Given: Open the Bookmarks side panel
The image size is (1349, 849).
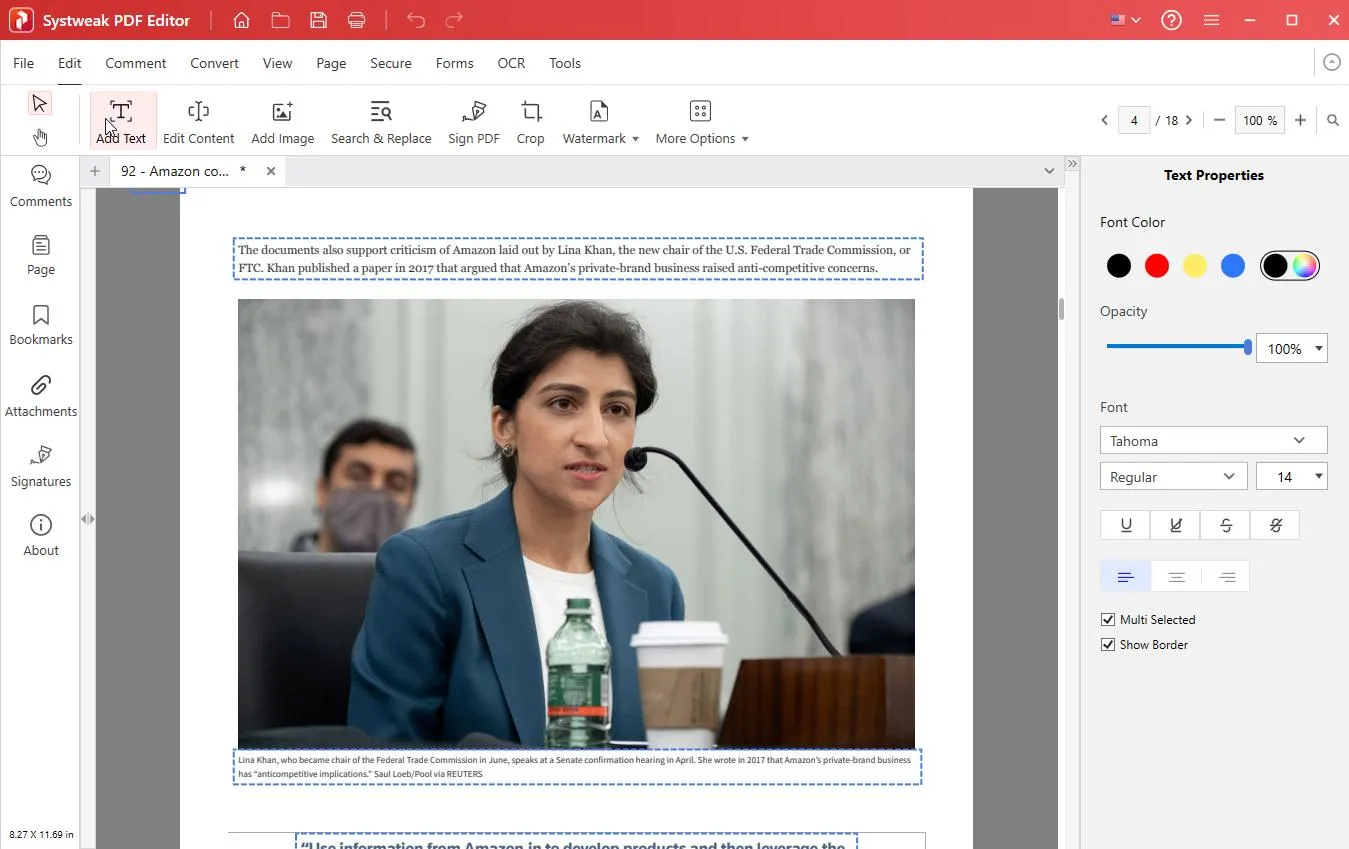Looking at the screenshot, I should [x=41, y=325].
